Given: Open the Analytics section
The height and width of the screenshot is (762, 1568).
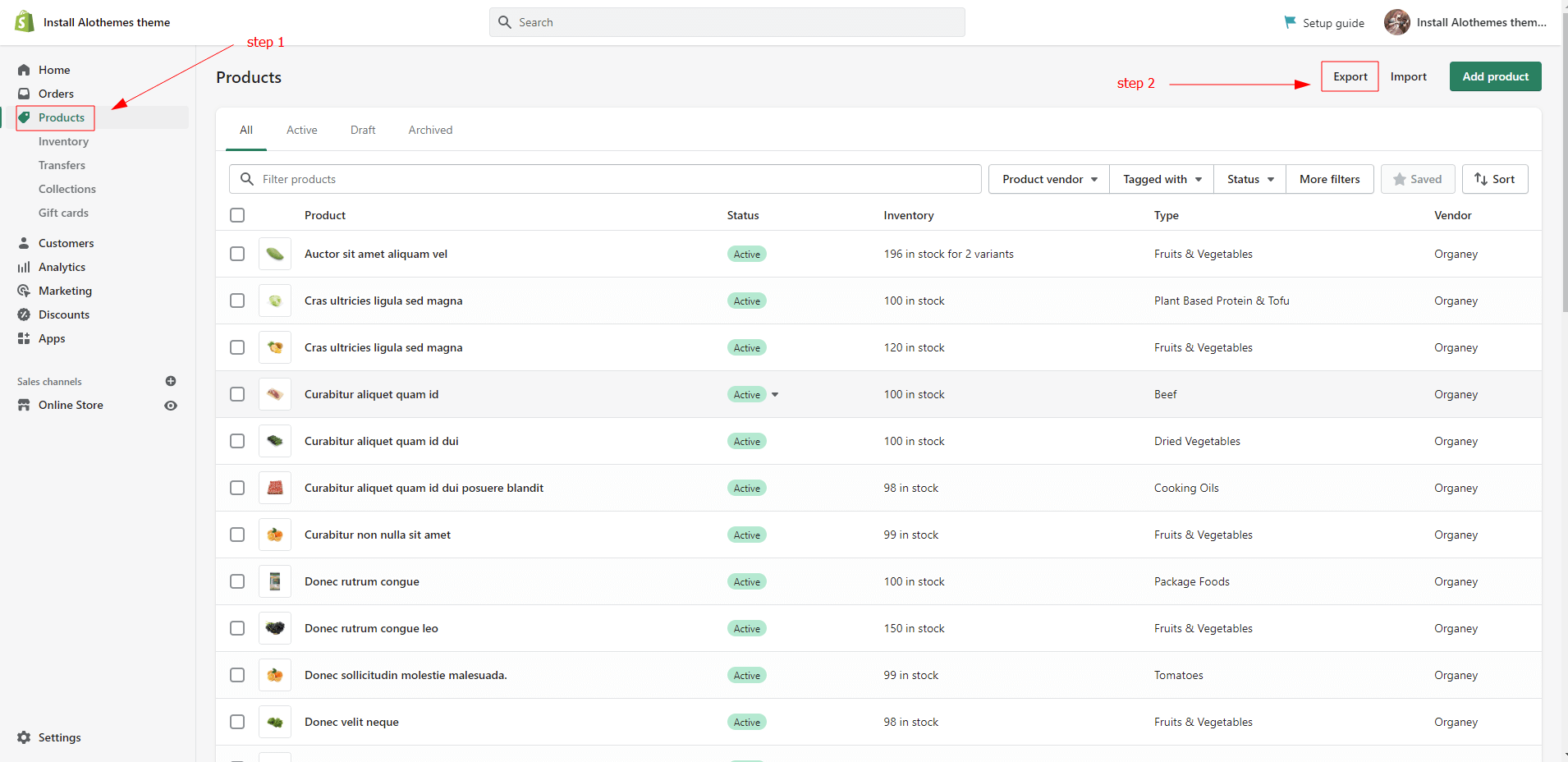Looking at the screenshot, I should [62, 267].
